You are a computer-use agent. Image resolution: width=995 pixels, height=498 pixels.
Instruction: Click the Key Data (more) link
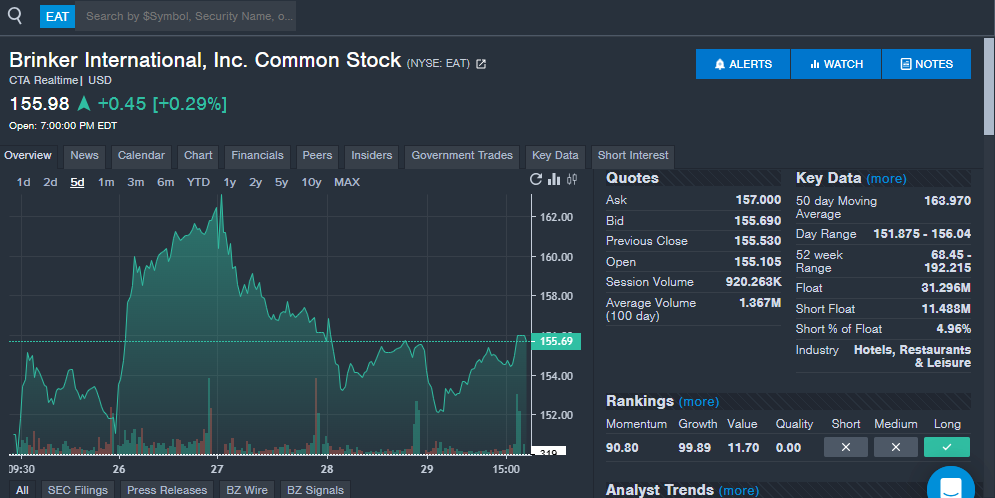886,179
